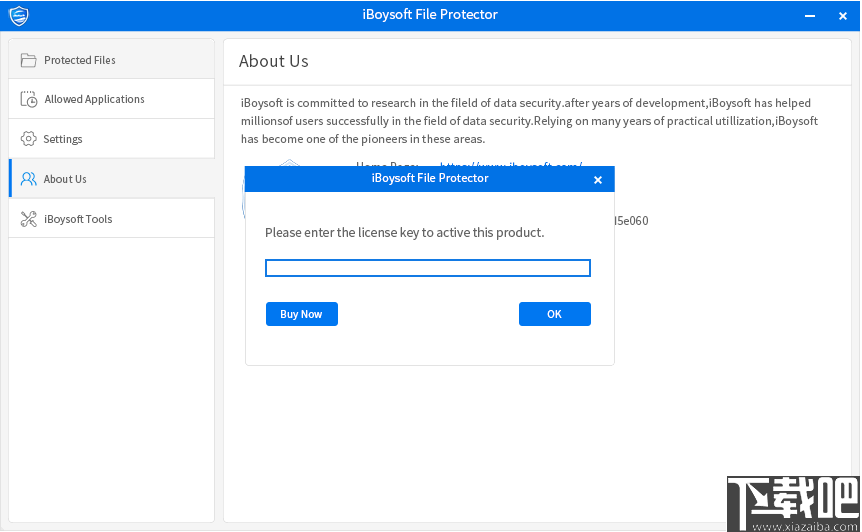
Task: Click the Allowed Applications clock icon
Action: point(29,99)
